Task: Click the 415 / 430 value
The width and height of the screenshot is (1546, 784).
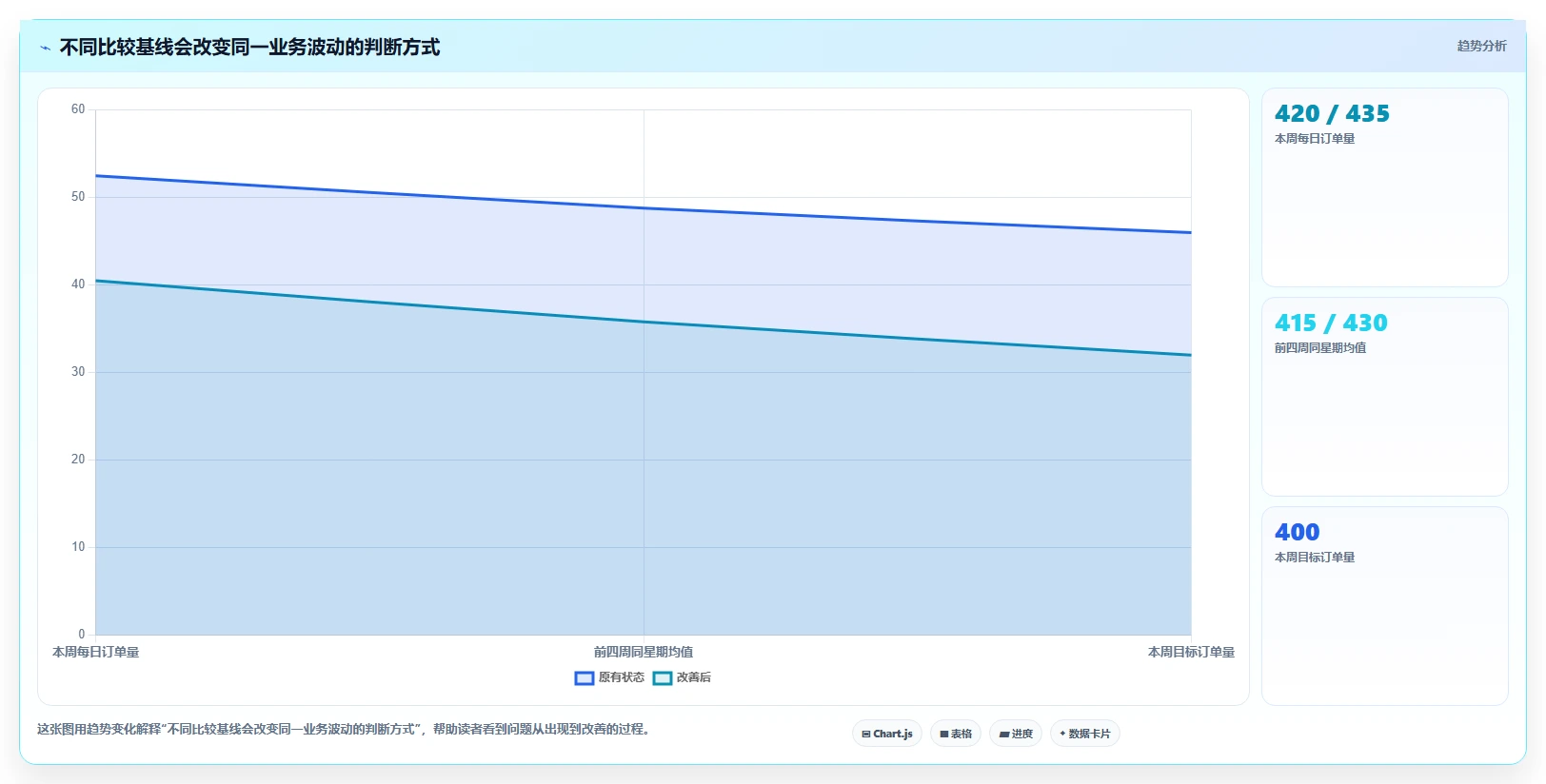Action: (x=1331, y=323)
